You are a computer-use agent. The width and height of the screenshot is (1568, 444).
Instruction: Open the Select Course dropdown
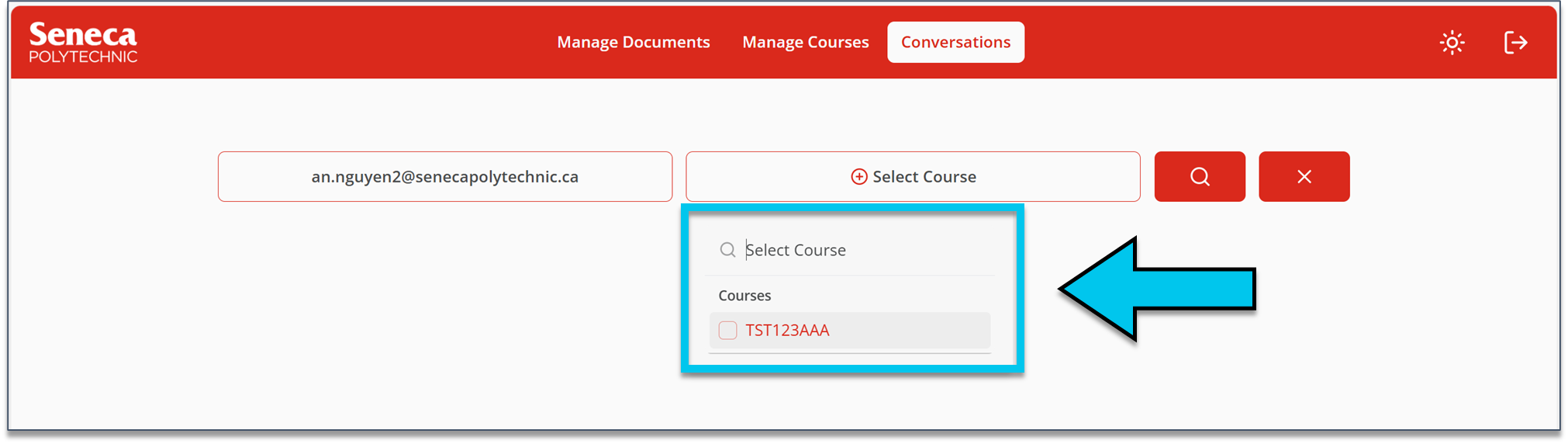point(913,176)
